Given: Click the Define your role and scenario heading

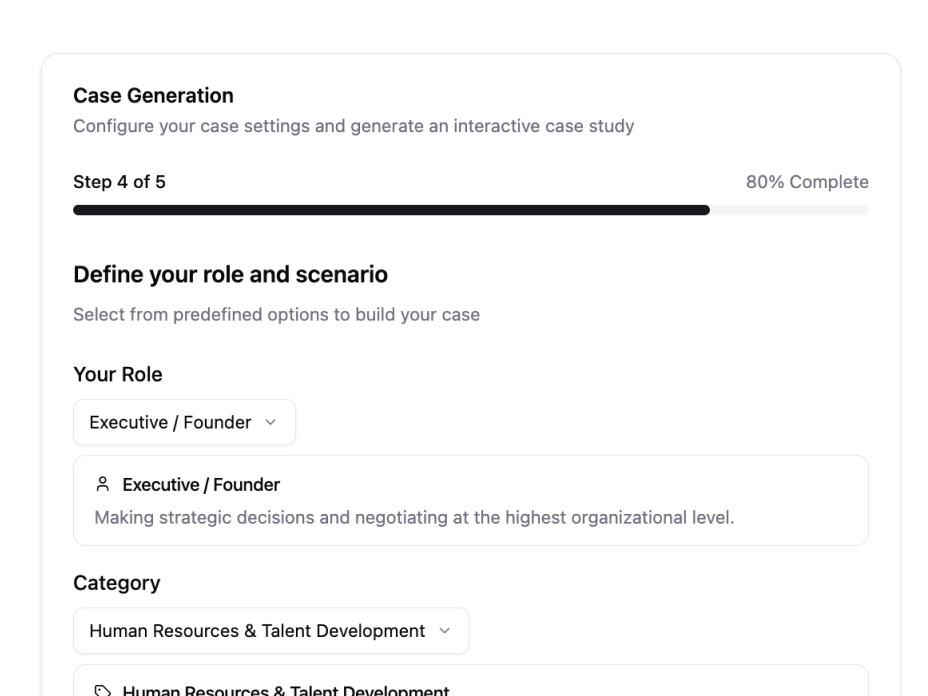Looking at the screenshot, I should pyautogui.click(x=231, y=274).
